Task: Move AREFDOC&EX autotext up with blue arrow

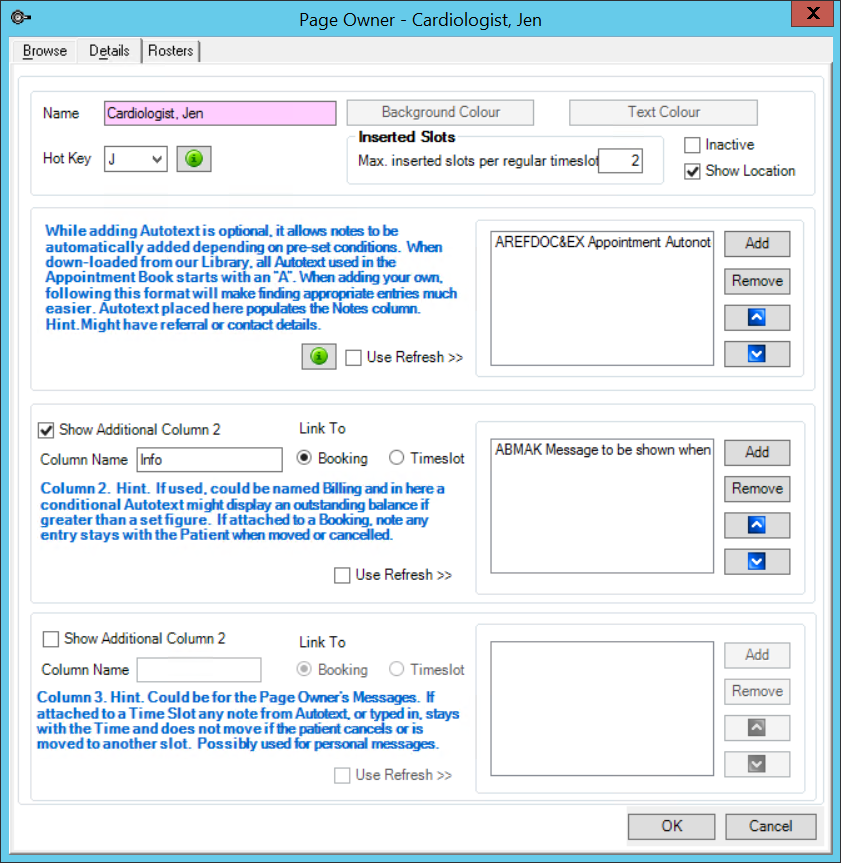Action: [757, 318]
